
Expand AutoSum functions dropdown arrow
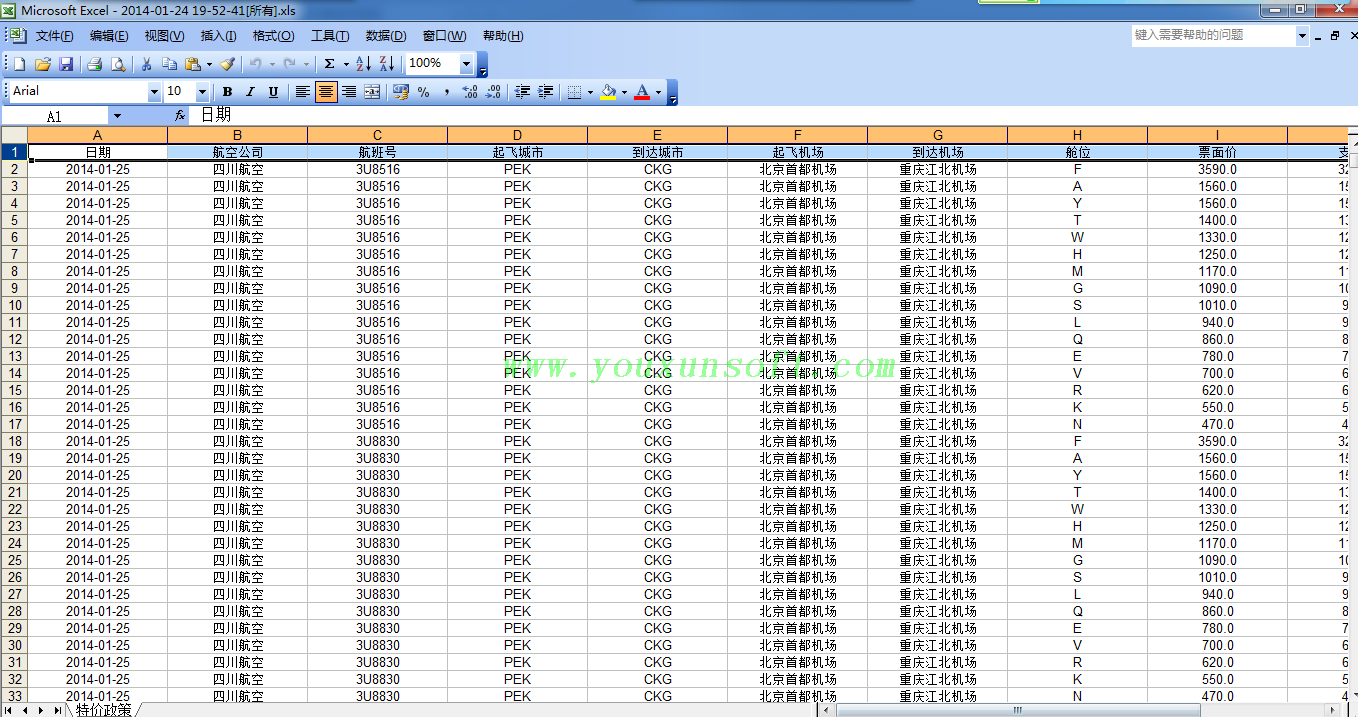(346, 64)
